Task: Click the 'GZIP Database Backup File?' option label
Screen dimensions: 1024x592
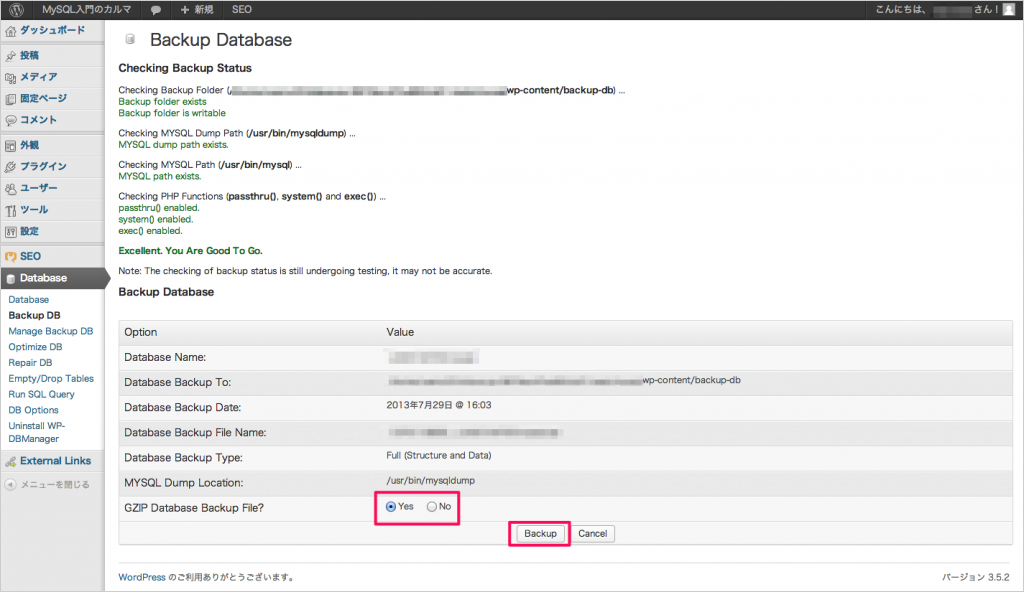Action: (194, 508)
